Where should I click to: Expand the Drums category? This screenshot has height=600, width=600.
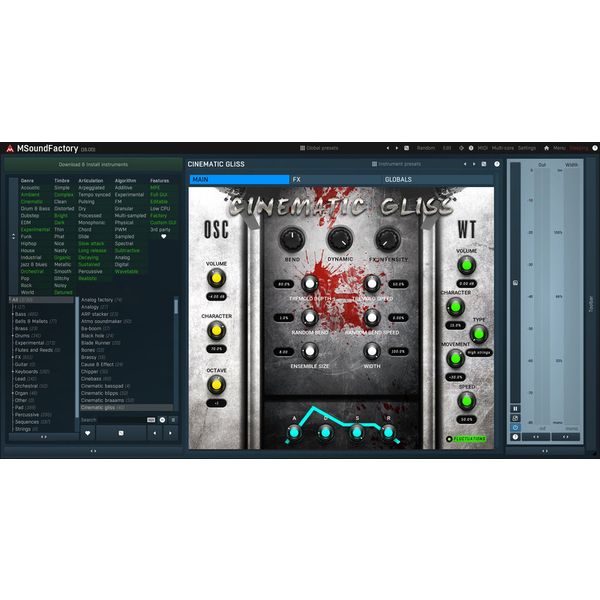[x=13, y=336]
